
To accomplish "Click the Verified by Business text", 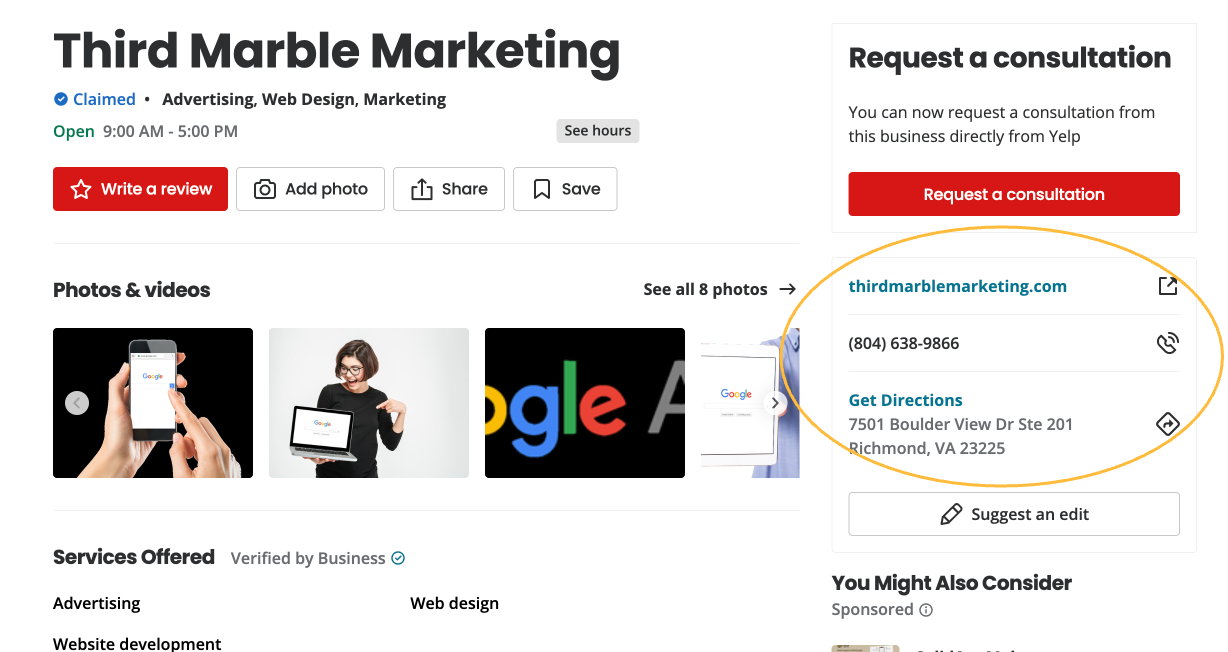I will pos(308,558).
